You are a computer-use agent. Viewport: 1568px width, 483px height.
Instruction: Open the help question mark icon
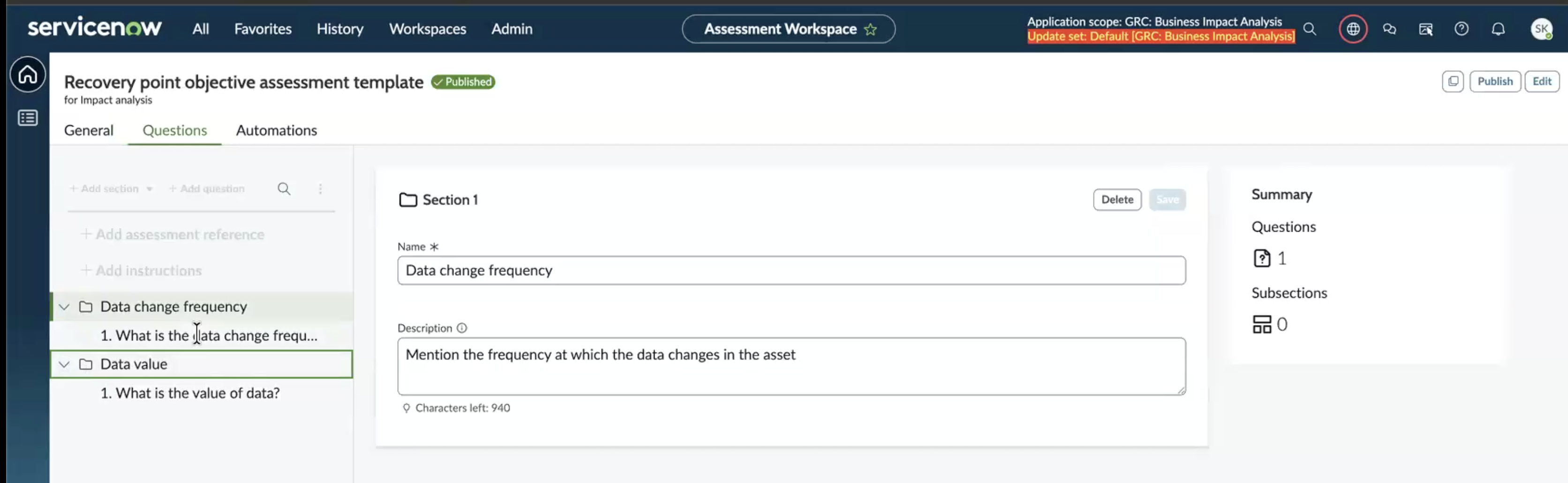(x=1462, y=29)
